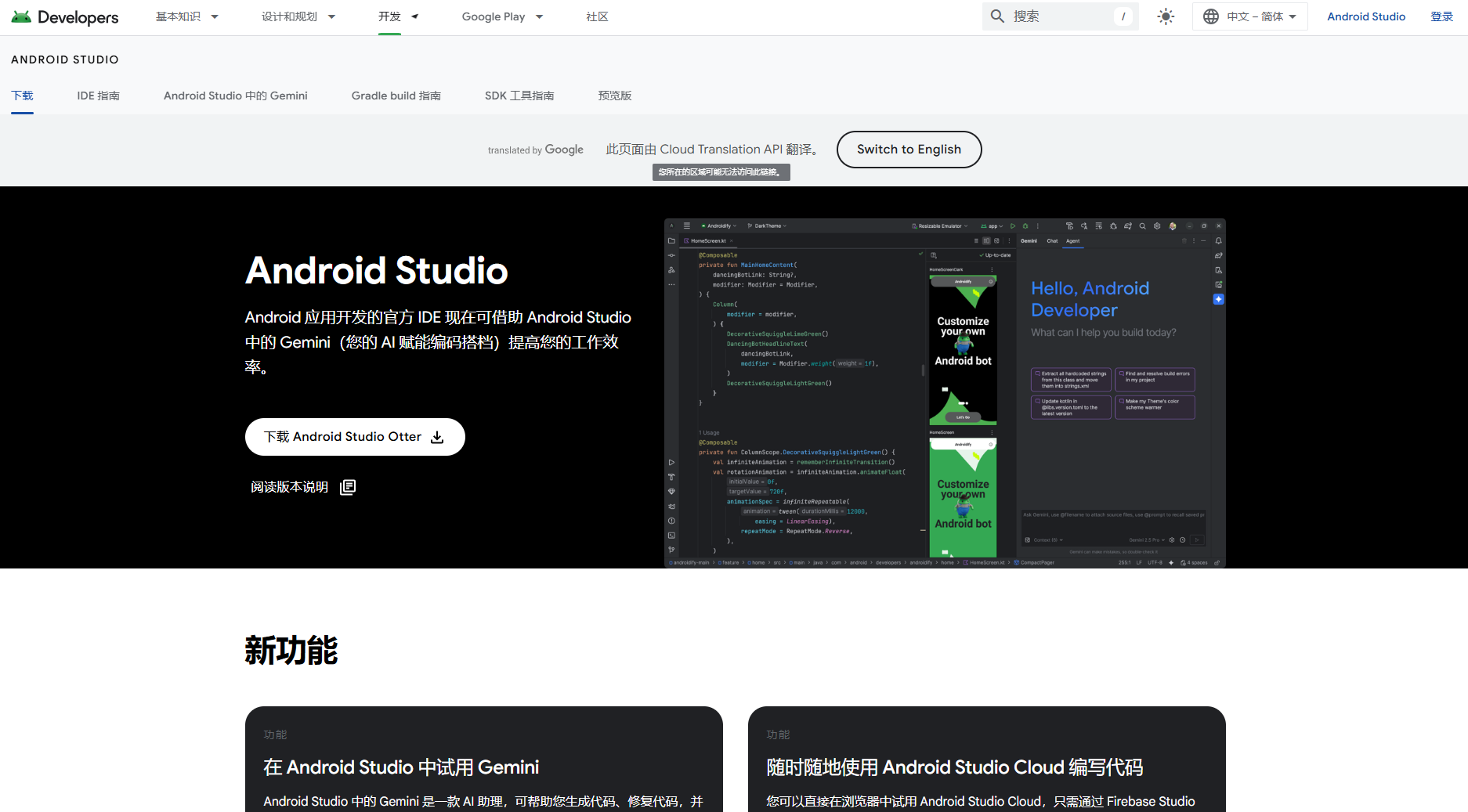This screenshot has width=1468, height=812.
Task: Go to the 社区 page
Action: [x=597, y=16]
